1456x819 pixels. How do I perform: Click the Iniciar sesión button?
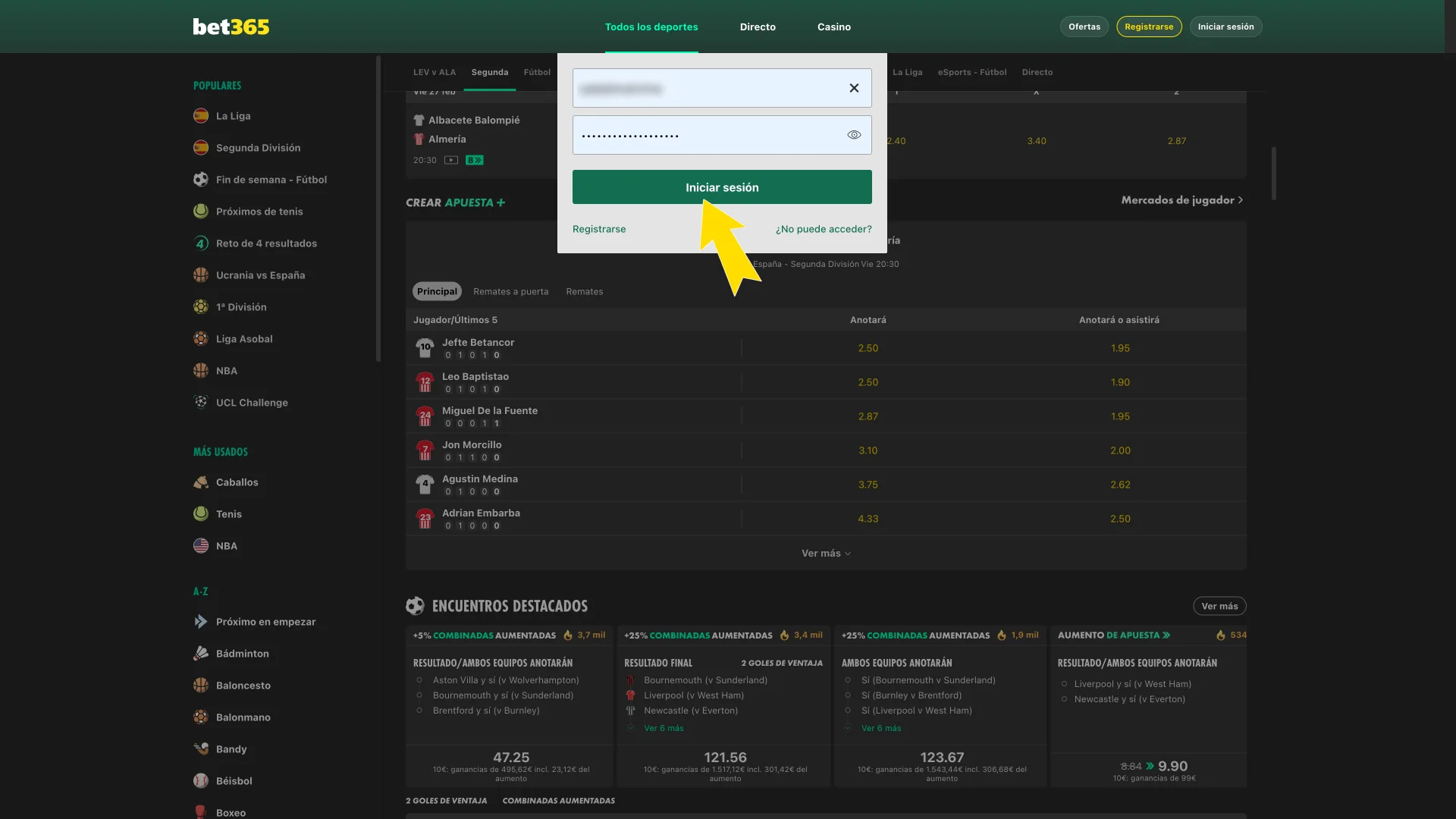tap(722, 187)
